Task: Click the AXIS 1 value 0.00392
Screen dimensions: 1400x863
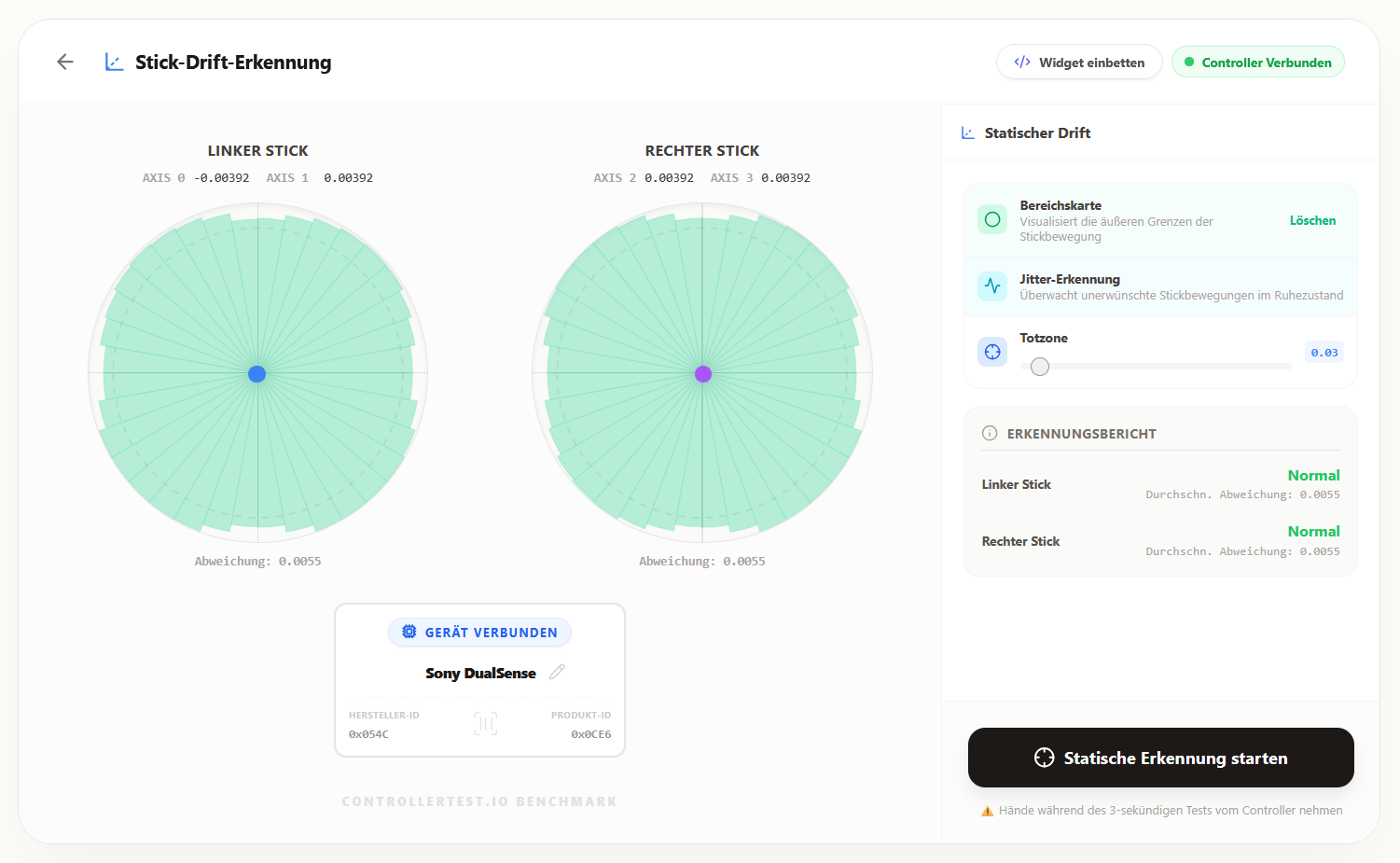Action: (348, 178)
